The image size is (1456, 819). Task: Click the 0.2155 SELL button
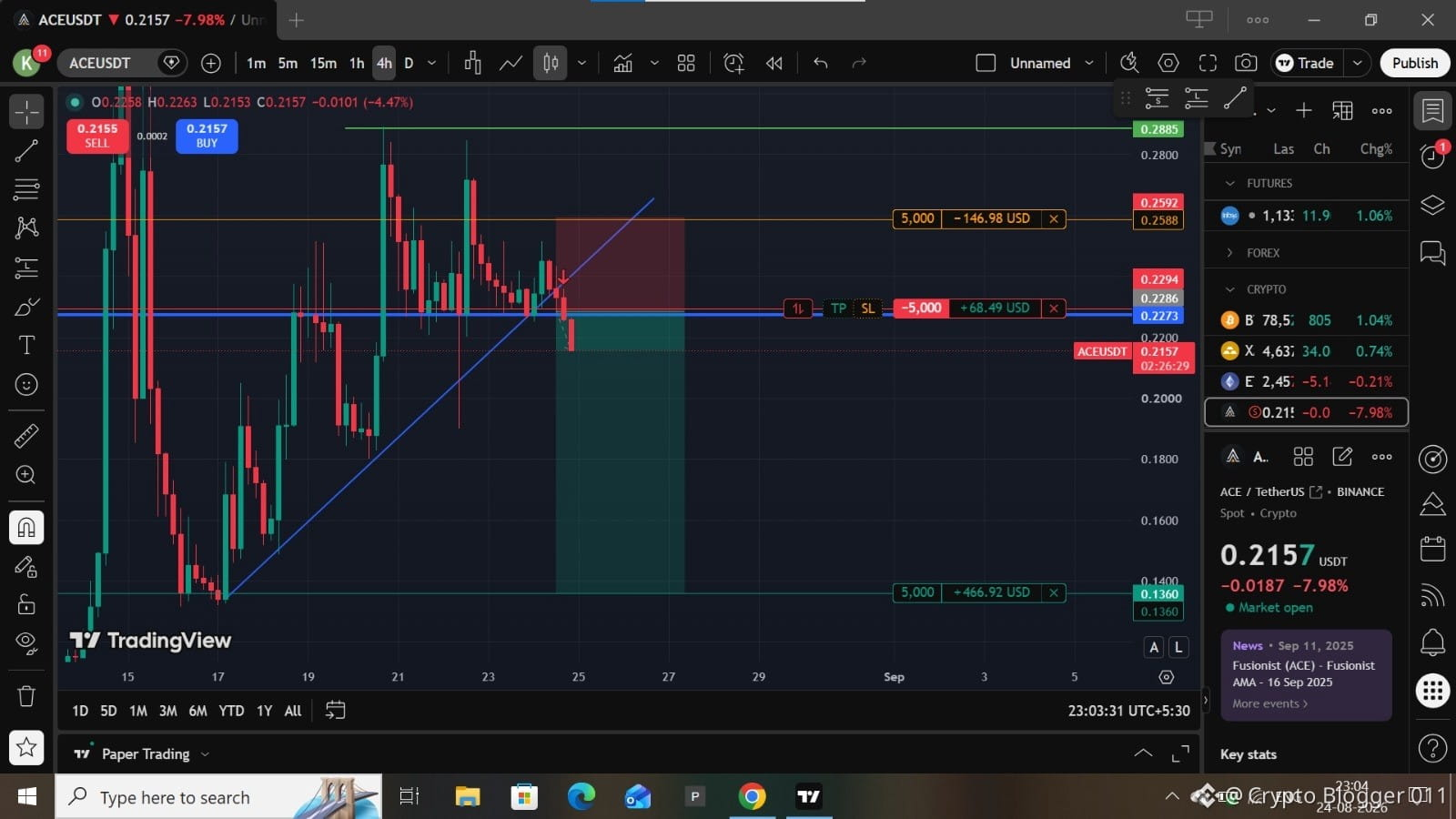96,136
